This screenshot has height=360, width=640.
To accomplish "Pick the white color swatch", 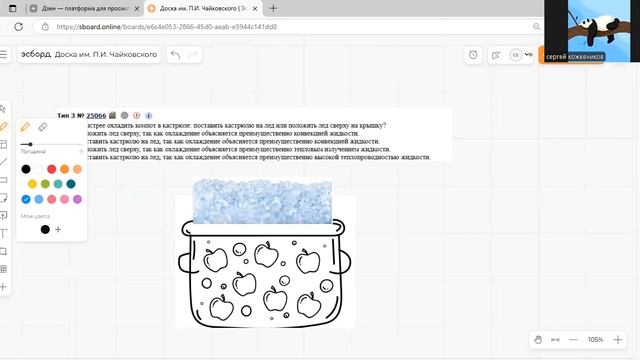I will pyautogui.click(x=39, y=169).
